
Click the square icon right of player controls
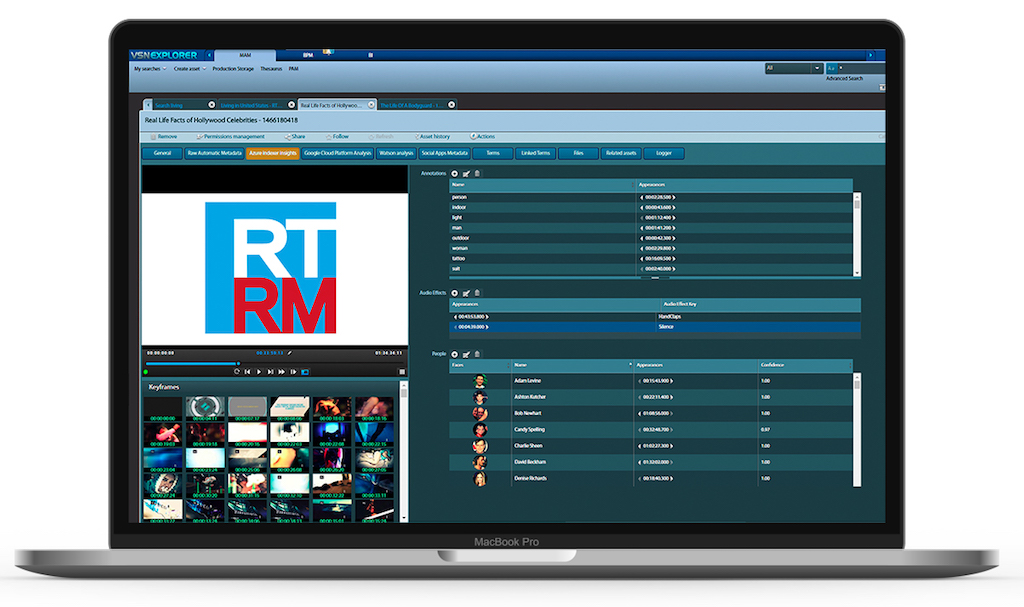coord(402,372)
